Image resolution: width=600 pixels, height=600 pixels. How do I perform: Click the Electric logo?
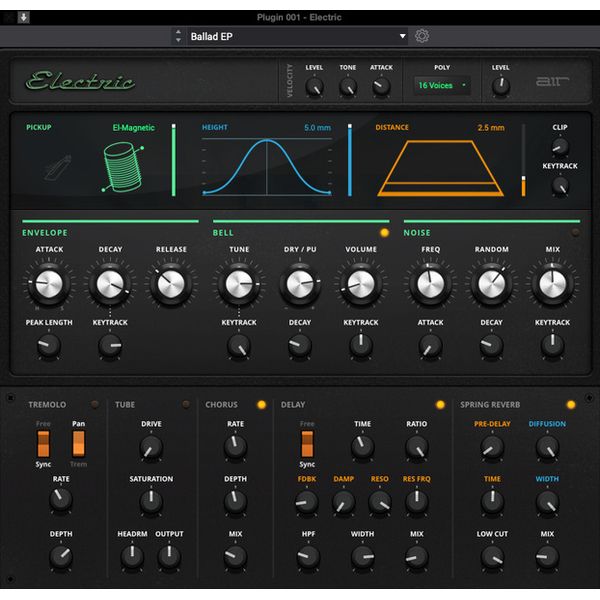(x=80, y=81)
